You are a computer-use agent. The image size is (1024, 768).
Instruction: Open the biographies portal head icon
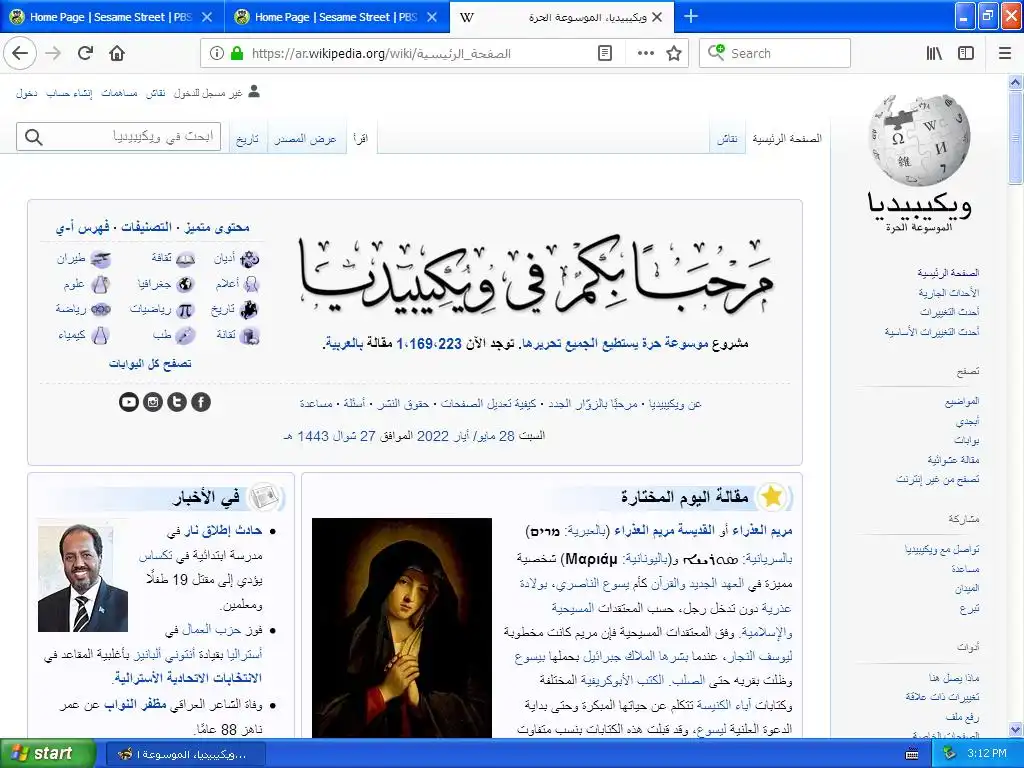pos(251,283)
